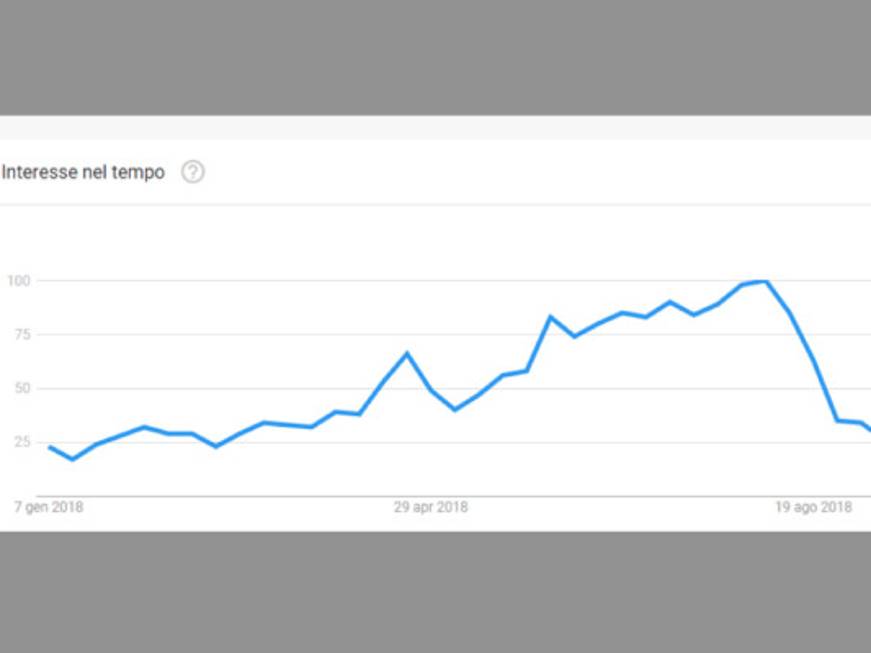
Task: Click the lowest dip near the chart start
Action: 73,459
